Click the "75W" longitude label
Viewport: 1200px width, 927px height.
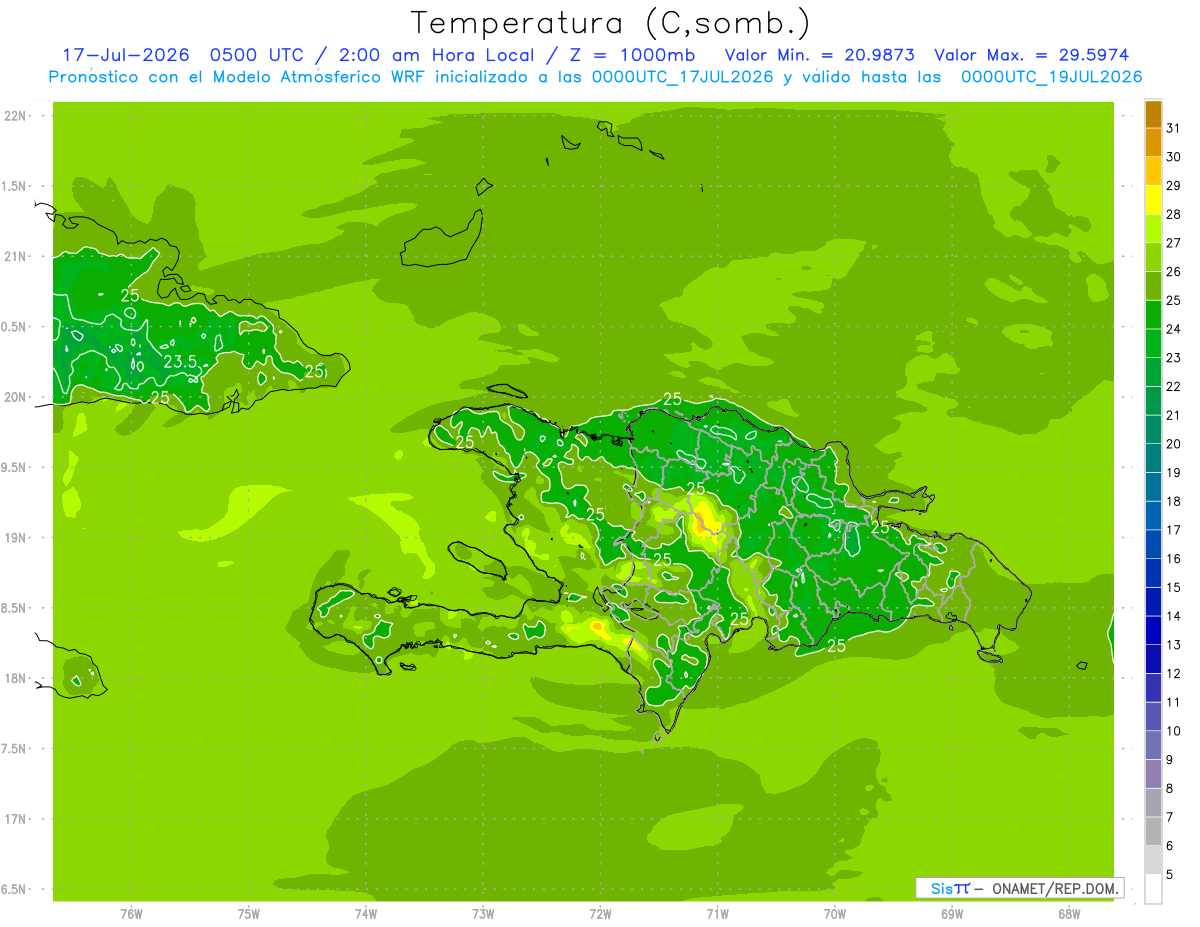click(x=249, y=914)
